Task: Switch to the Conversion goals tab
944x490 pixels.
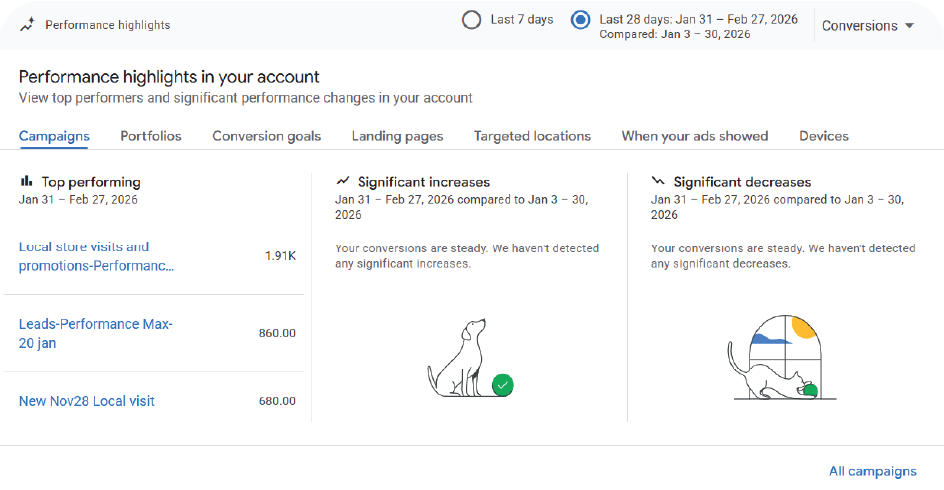Action: point(267,136)
